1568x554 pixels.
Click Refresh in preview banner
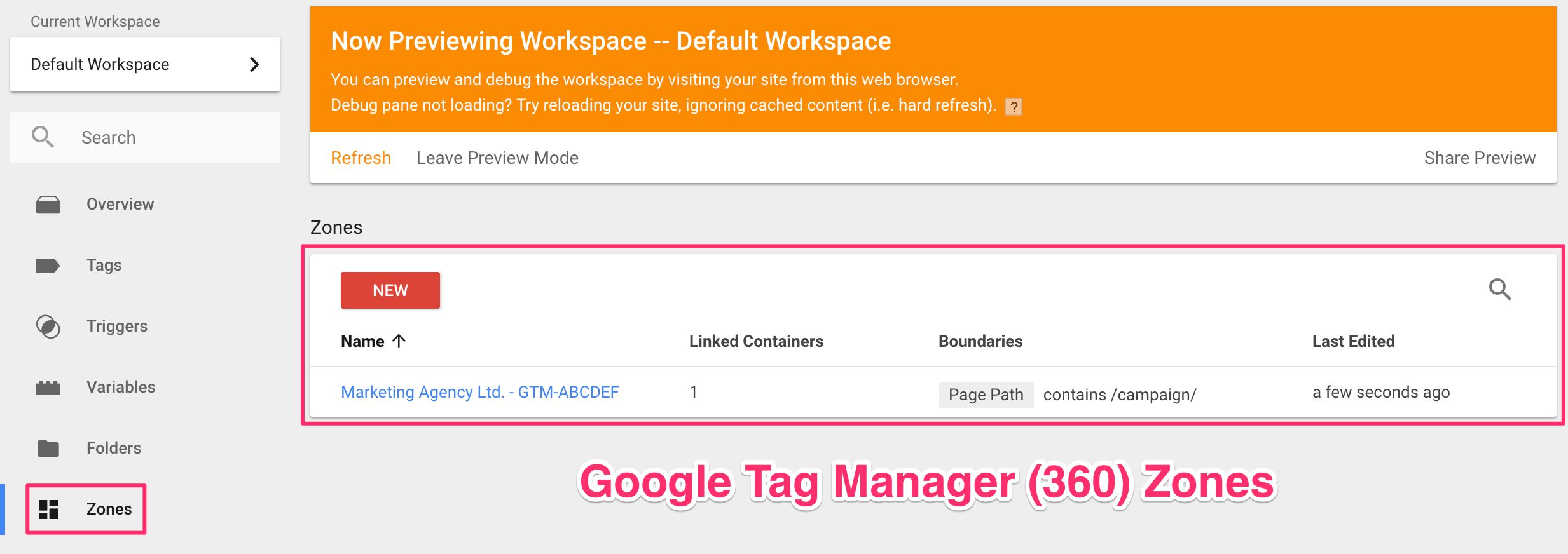click(x=361, y=158)
